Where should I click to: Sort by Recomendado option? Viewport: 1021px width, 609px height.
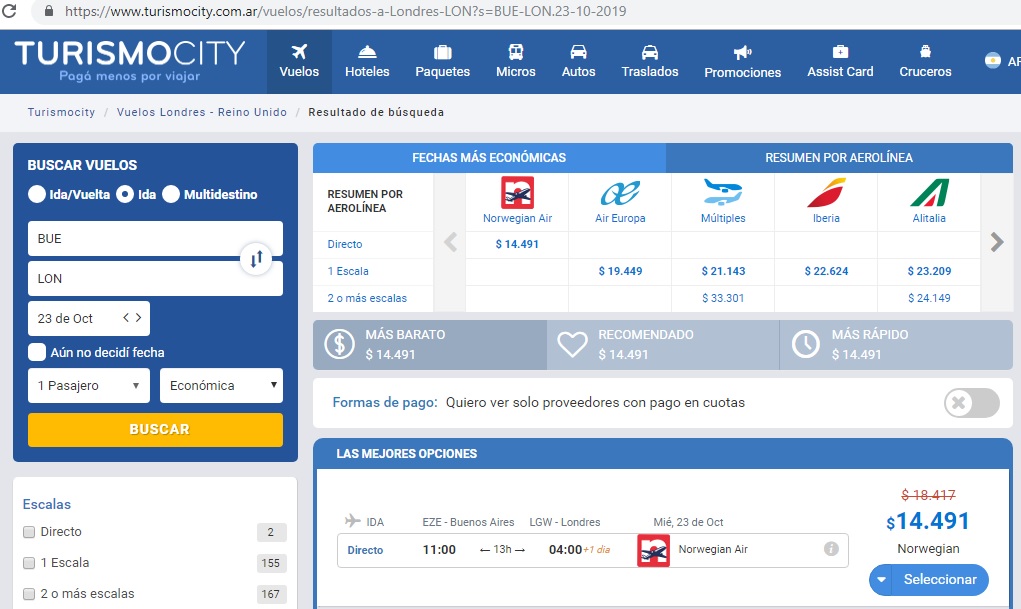pyautogui.click(x=663, y=345)
